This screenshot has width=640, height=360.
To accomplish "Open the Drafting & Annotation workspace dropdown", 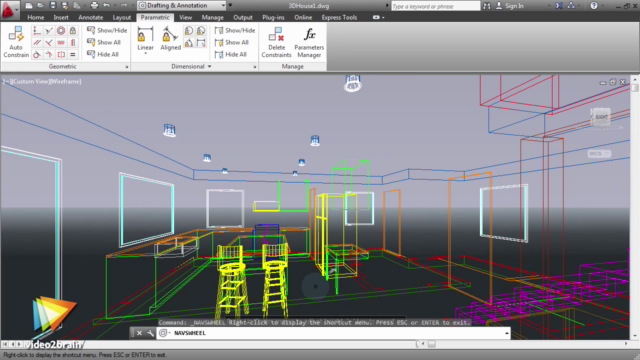I will click(x=182, y=6).
